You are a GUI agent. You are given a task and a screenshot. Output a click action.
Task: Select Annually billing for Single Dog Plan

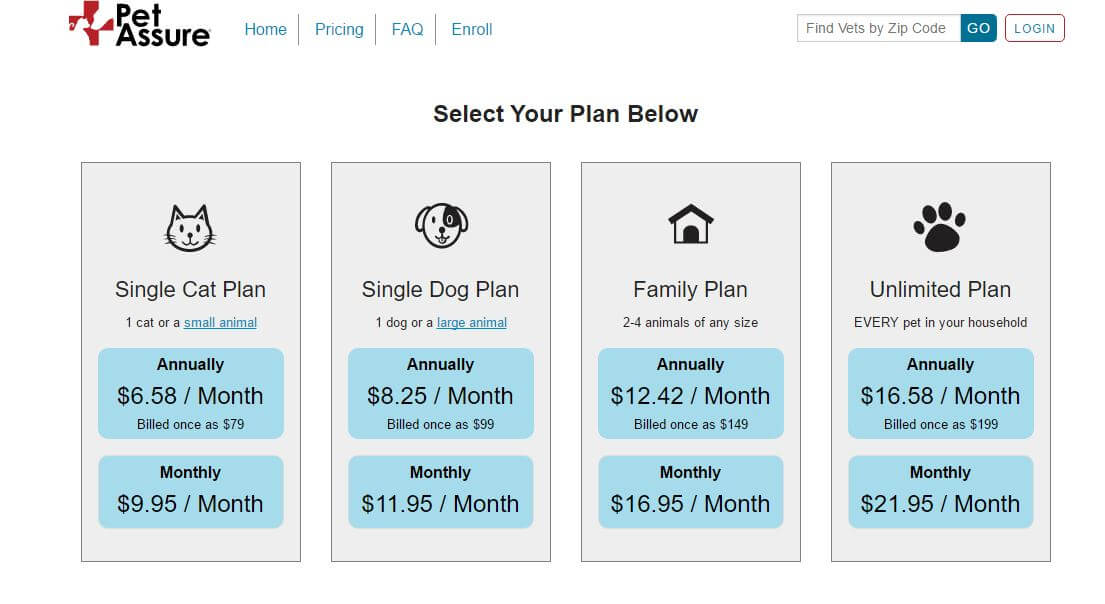(x=440, y=393)
